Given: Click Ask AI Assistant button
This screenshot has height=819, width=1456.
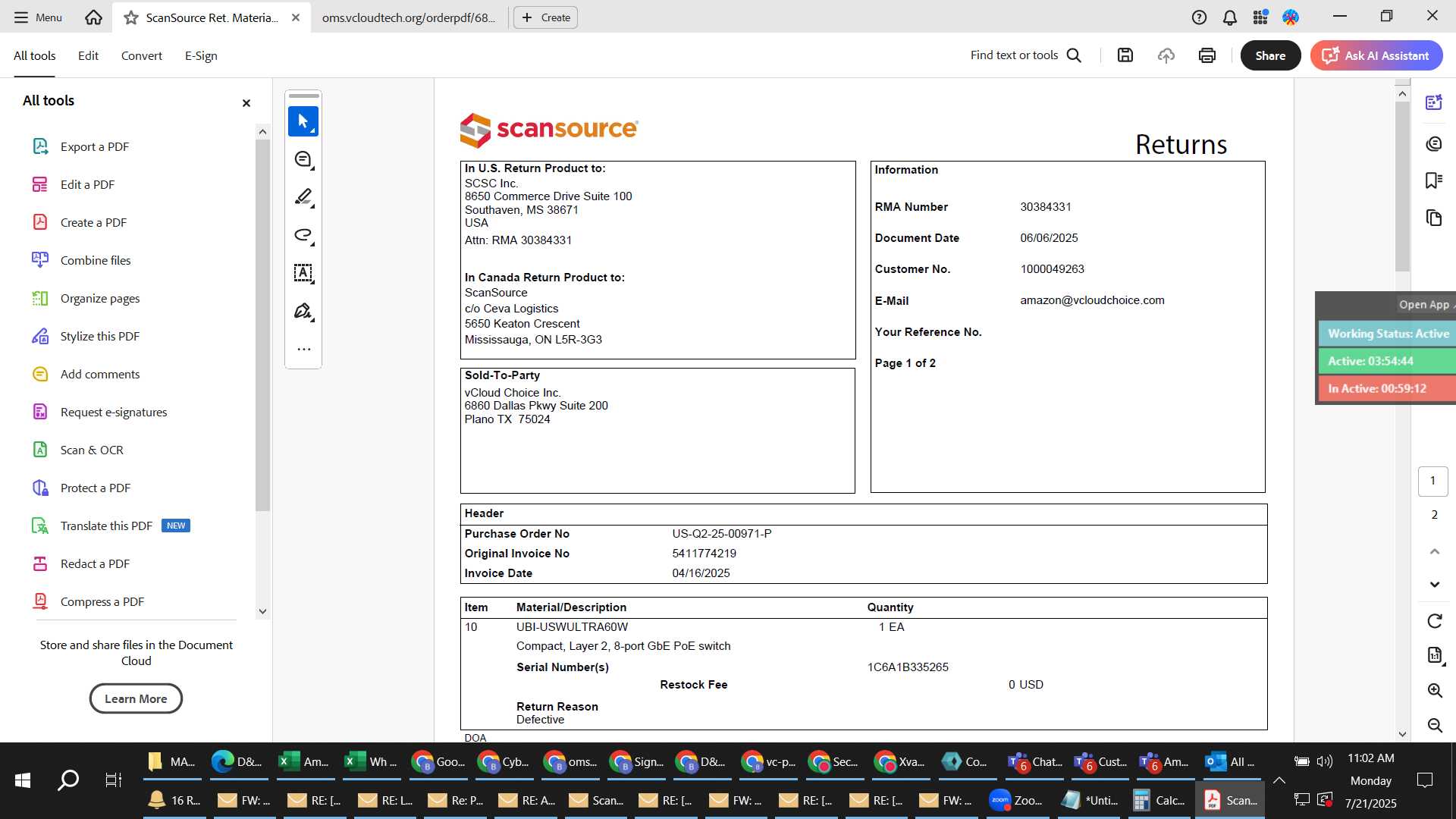Looking at the screenshot, I should 1376,55.
